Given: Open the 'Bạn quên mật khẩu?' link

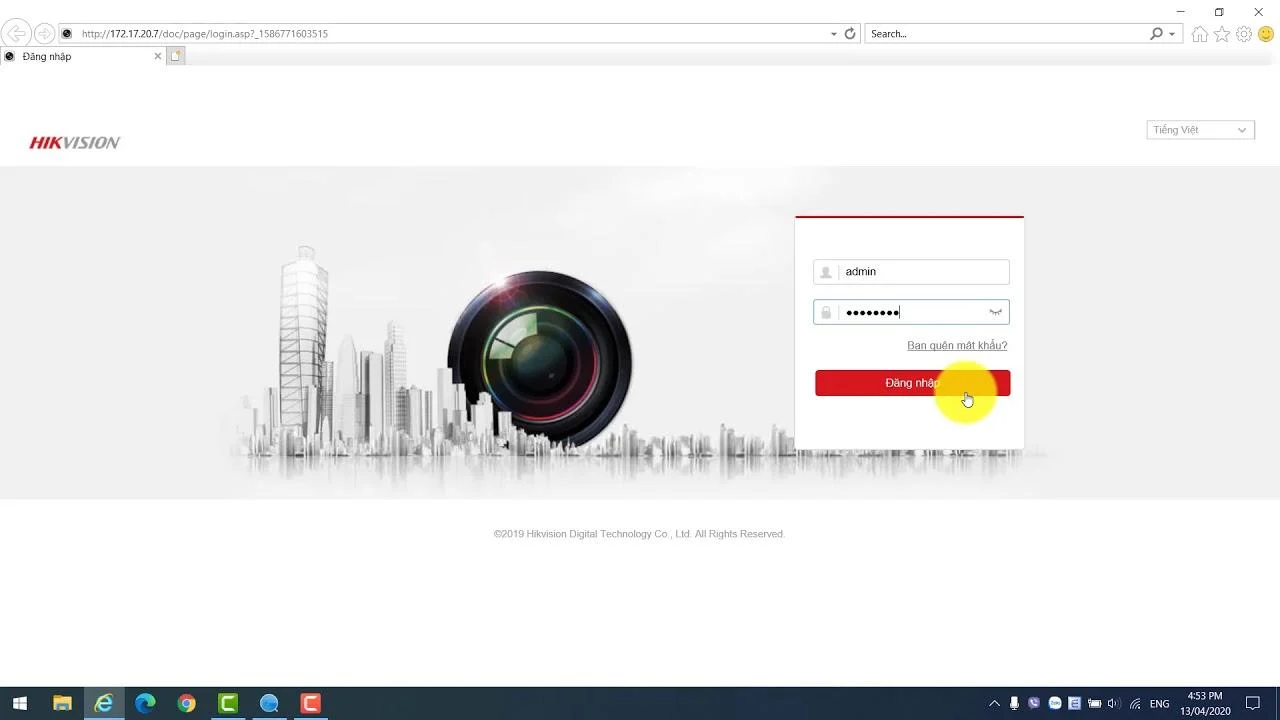Looking at the screenshot, I should 957,346.
